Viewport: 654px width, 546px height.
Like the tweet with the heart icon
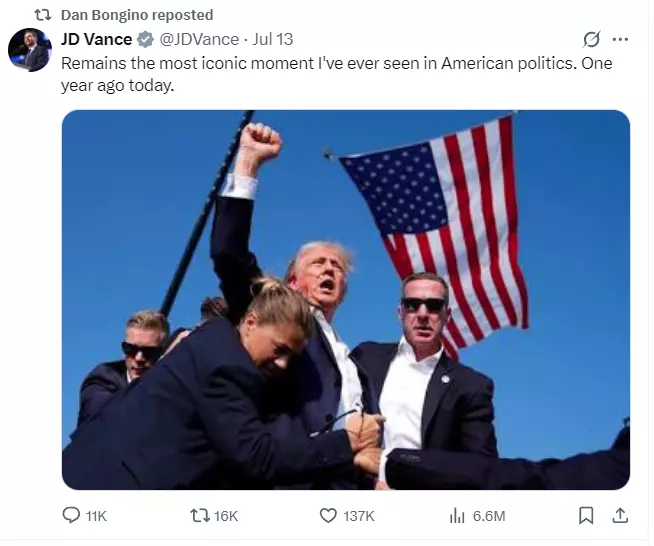point(328,516)
